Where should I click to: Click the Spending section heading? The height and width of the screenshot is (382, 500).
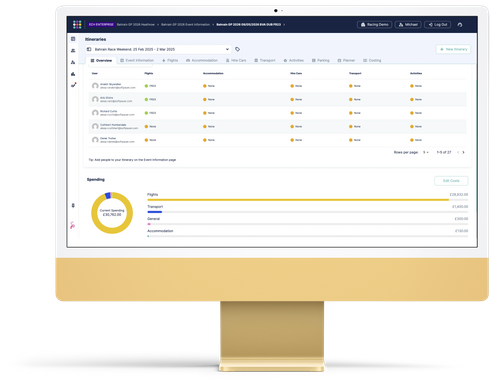96,180
